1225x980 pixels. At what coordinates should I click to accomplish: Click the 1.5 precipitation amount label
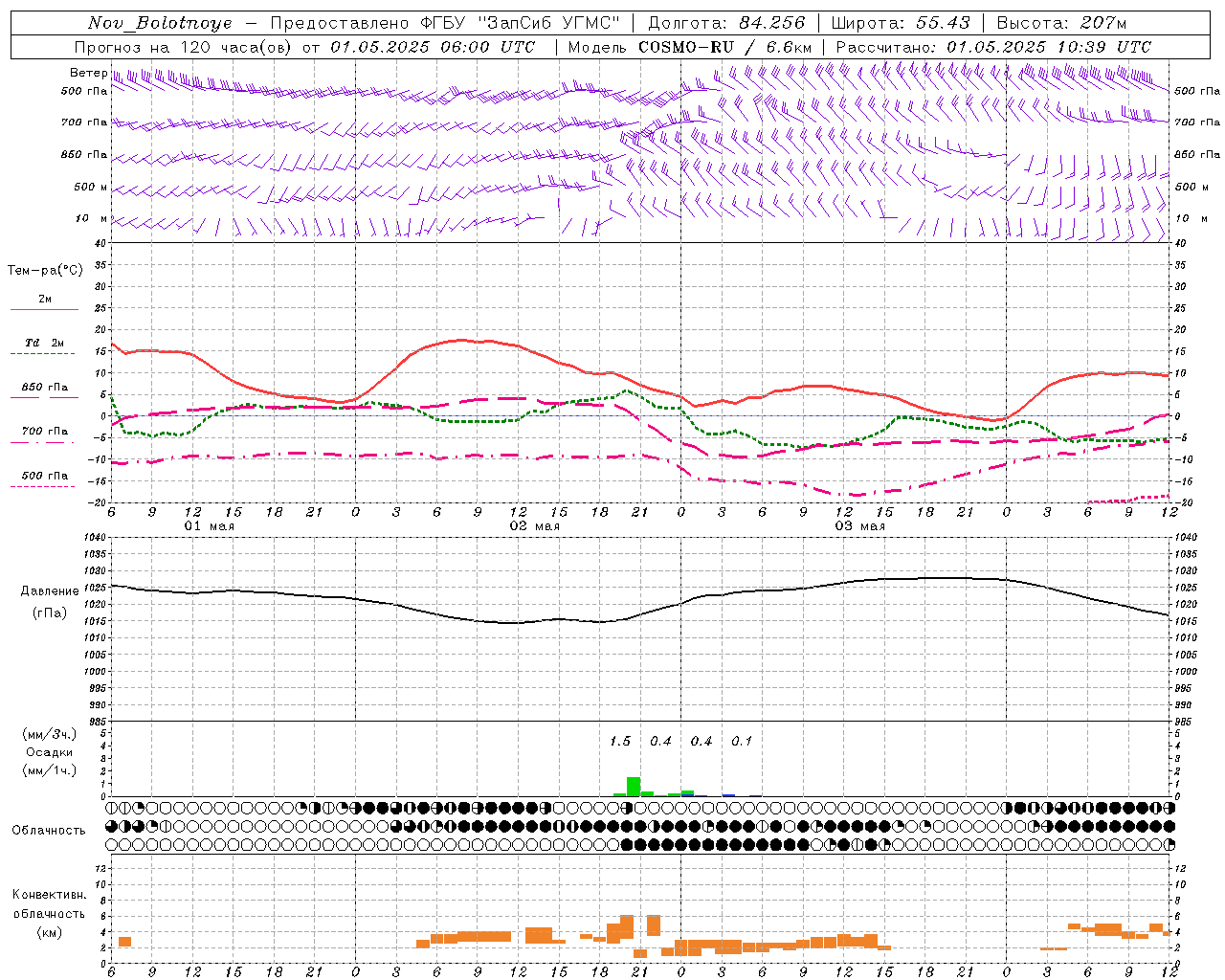[x=620, y=742]
